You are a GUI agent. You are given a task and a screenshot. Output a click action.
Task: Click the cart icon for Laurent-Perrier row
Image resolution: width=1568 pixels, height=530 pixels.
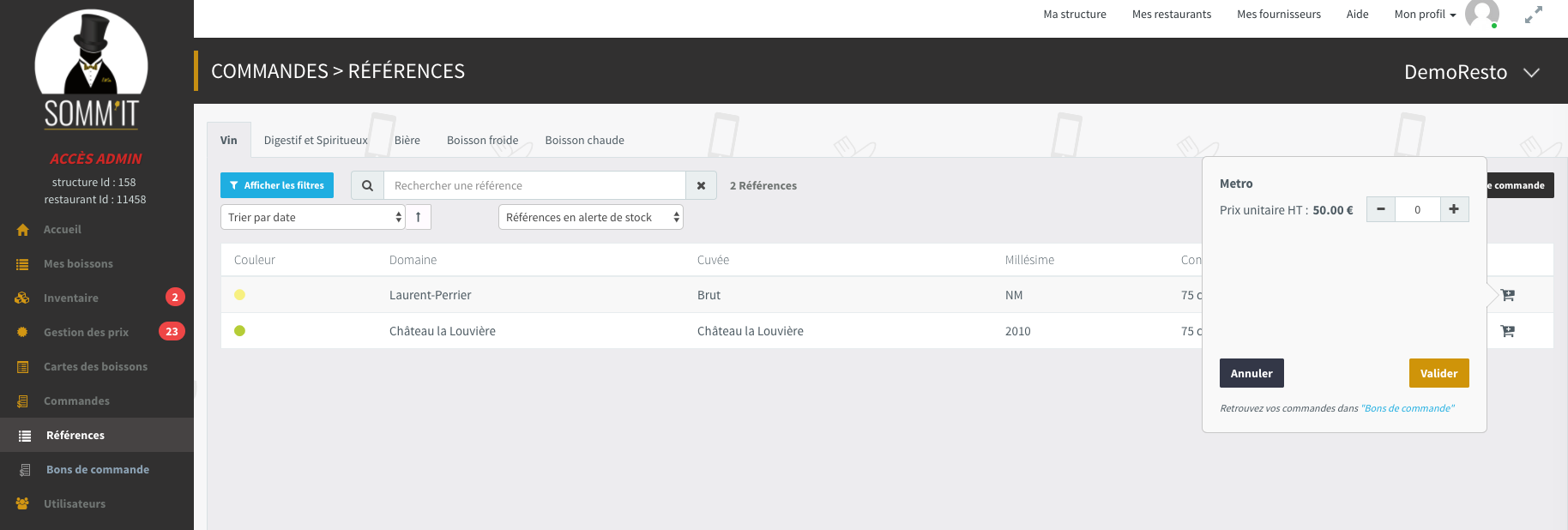click(x=1507, y=295)
